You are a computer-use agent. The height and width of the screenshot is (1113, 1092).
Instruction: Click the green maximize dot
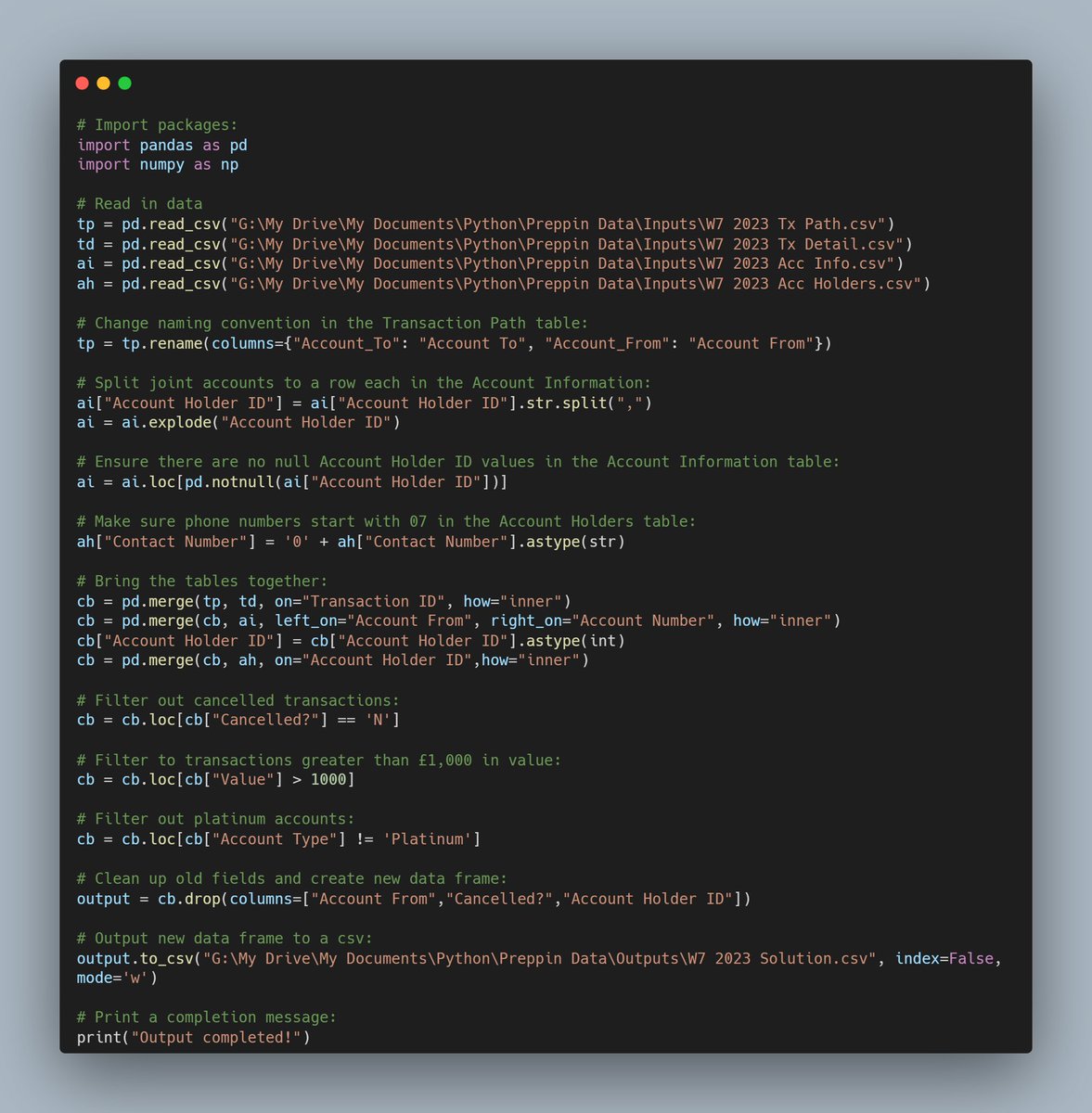point(124,83)
